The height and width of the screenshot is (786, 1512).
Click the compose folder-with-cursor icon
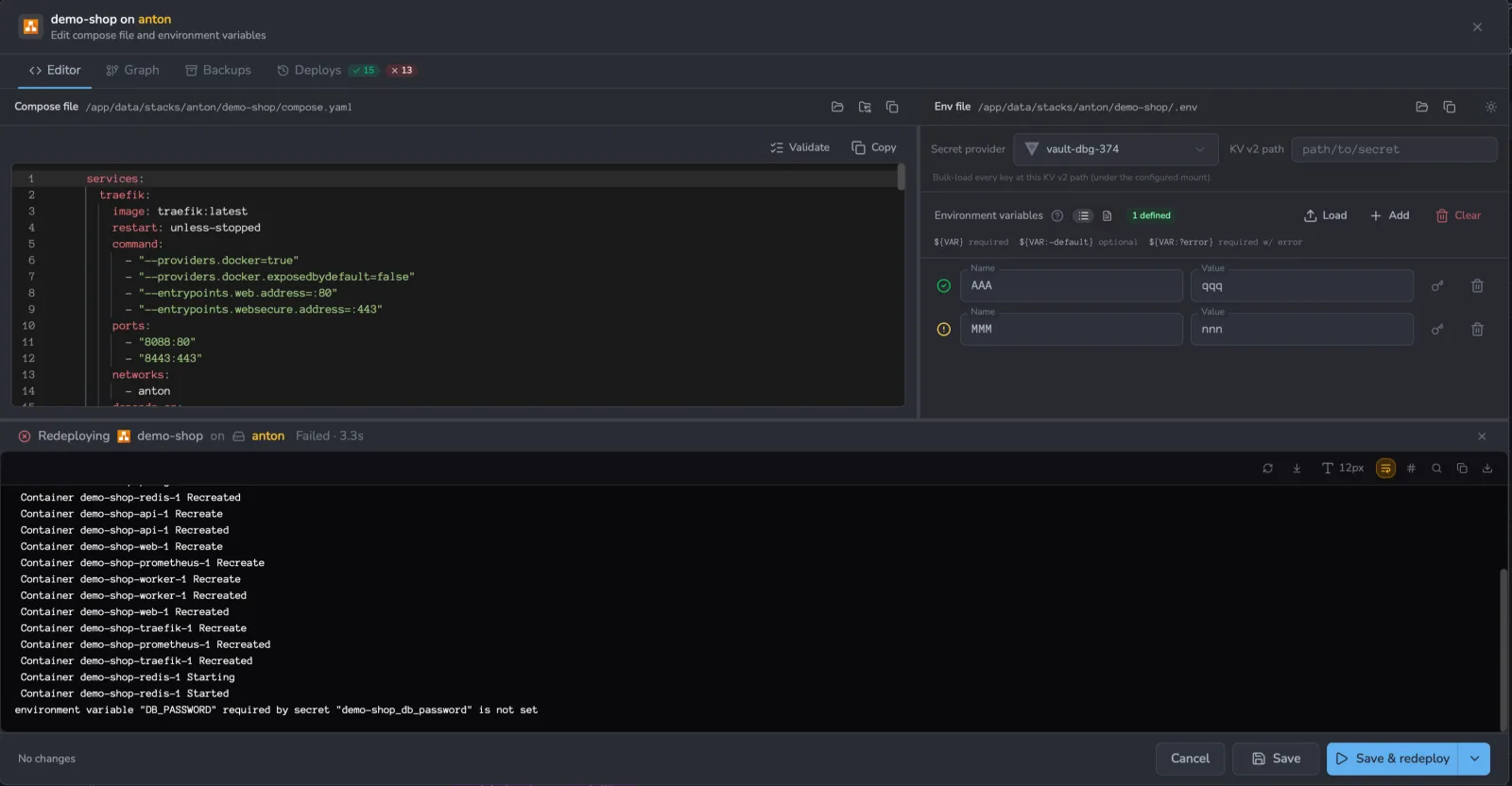[865, 107]
